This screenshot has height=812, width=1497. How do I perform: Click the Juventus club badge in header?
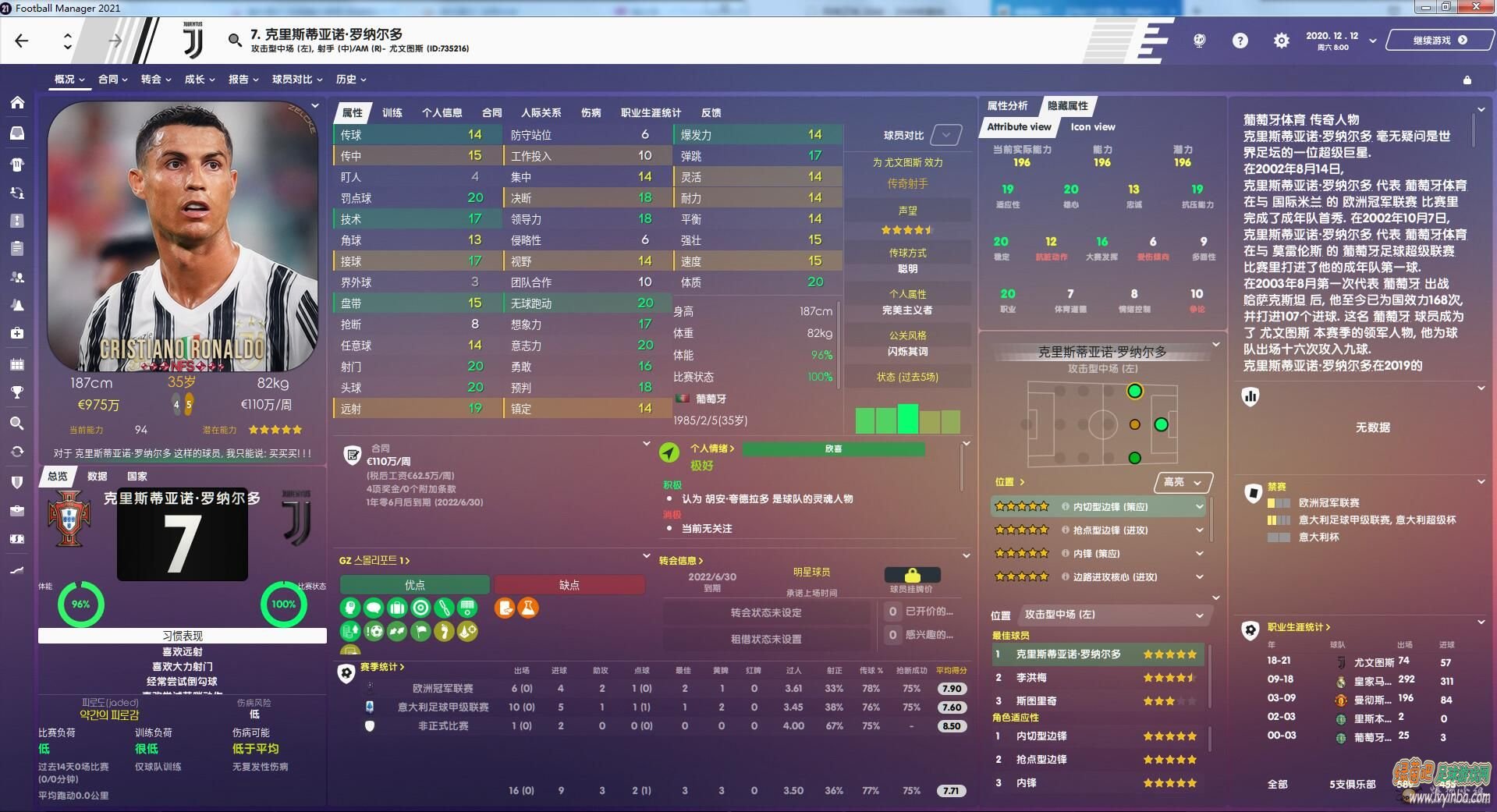193,41
